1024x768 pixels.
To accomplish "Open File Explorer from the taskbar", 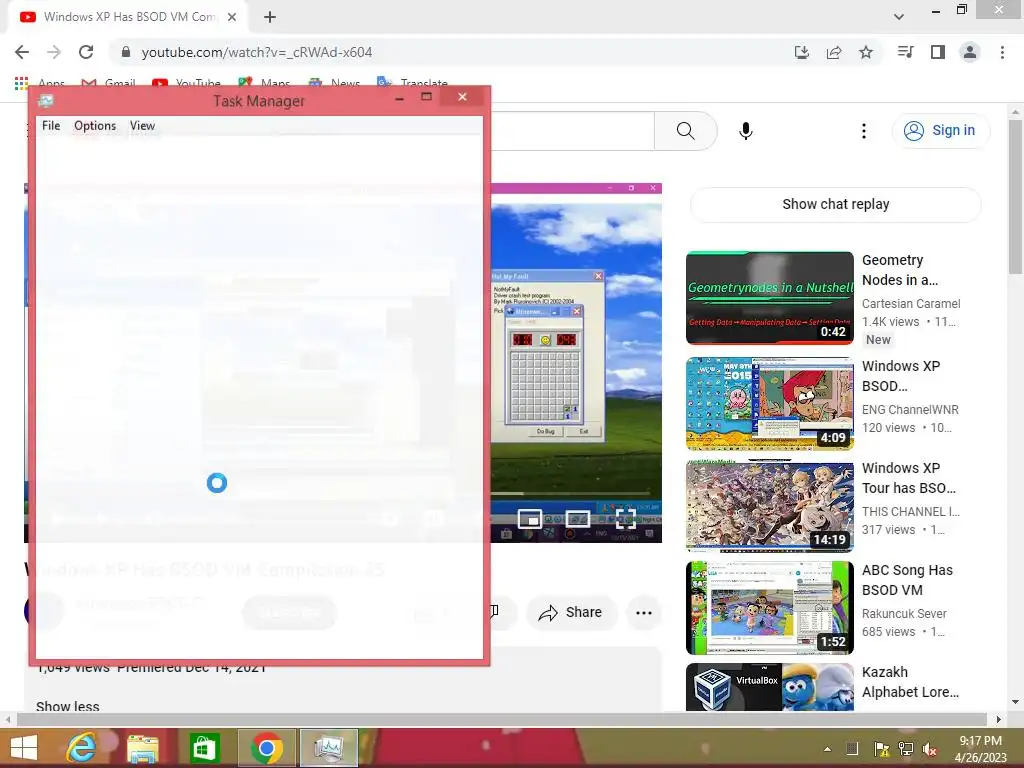I will tap(142, 748).
